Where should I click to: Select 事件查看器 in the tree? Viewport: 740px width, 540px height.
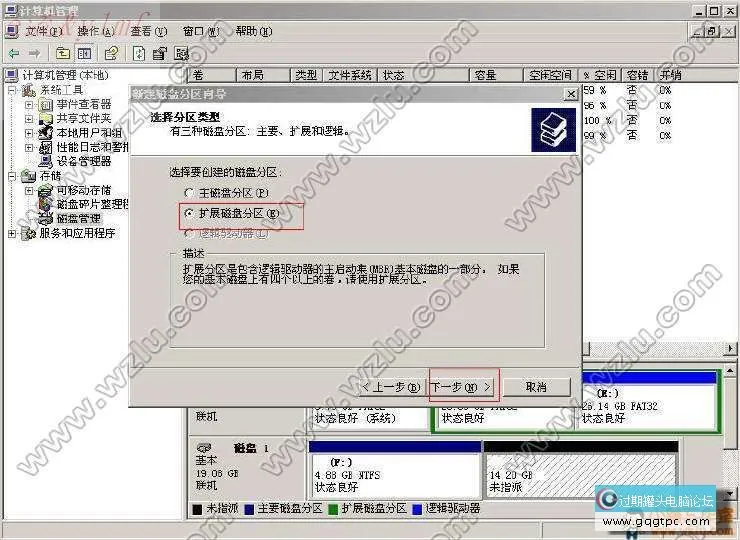[84, 104]
